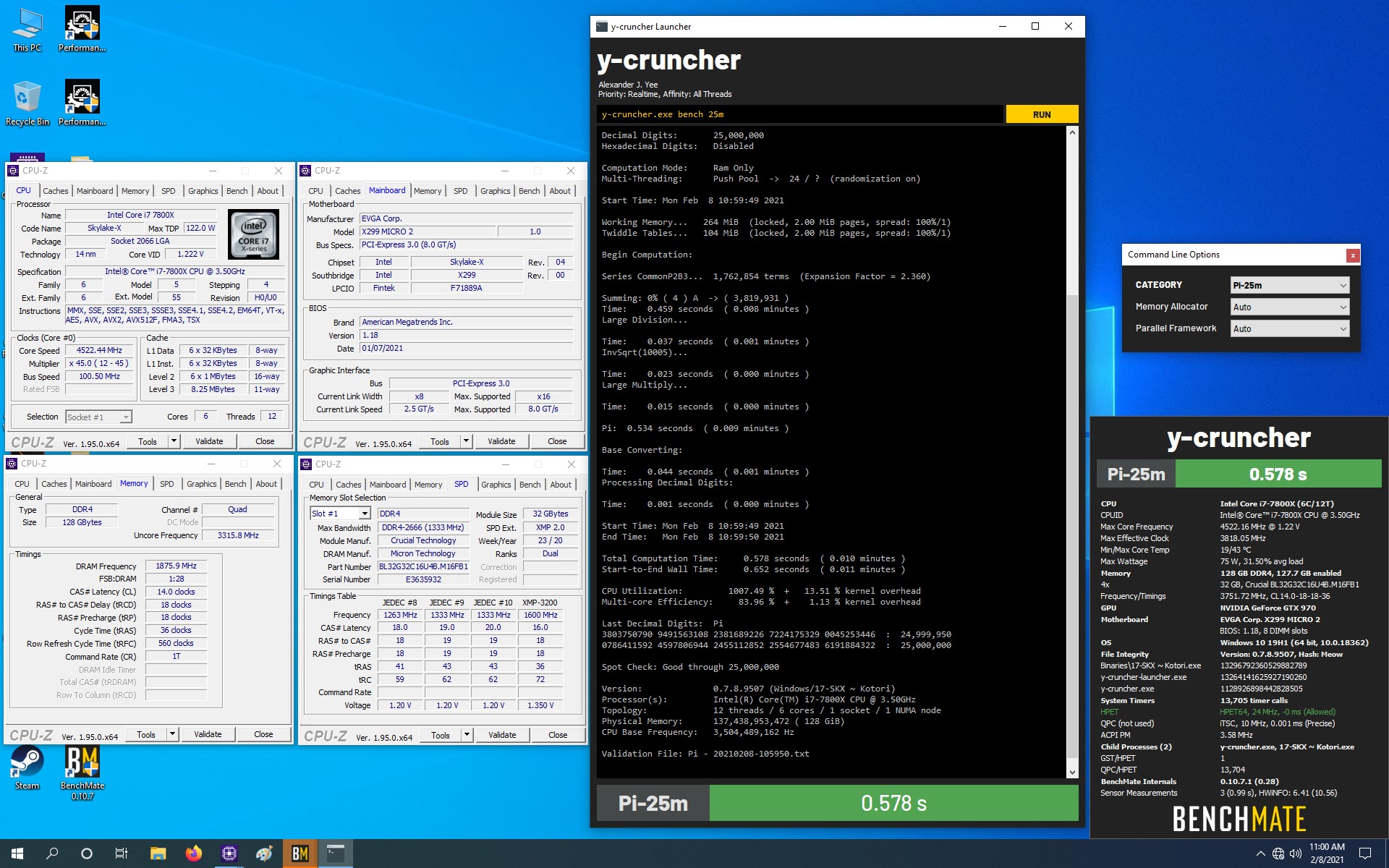The image size is (1389, 868).
Task: Click the HPET64 timer entry in BenchMate
Action: pos(1278,712)
